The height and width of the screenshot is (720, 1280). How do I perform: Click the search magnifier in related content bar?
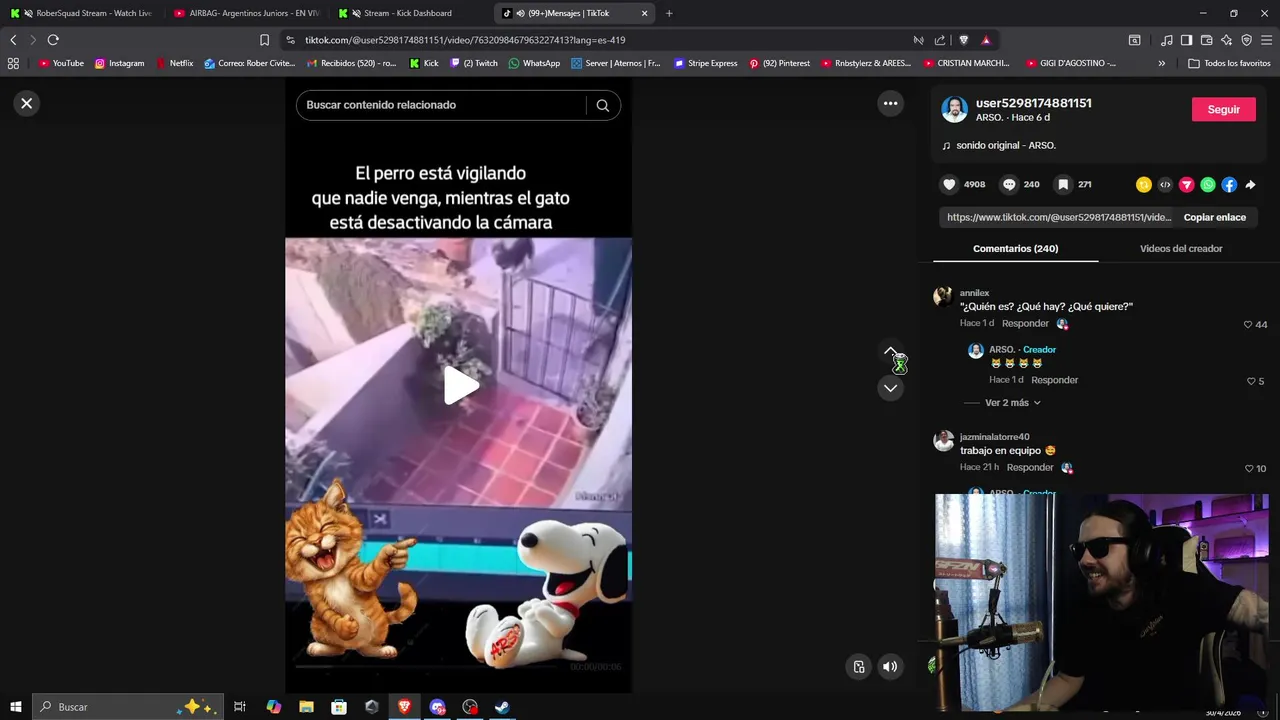[602, 105]
